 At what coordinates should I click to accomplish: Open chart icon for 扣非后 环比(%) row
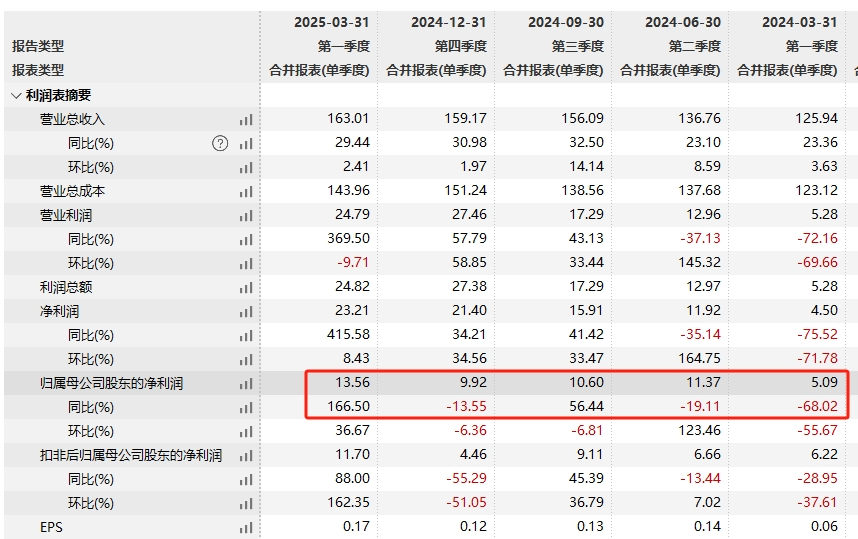[x=246, y=504]
